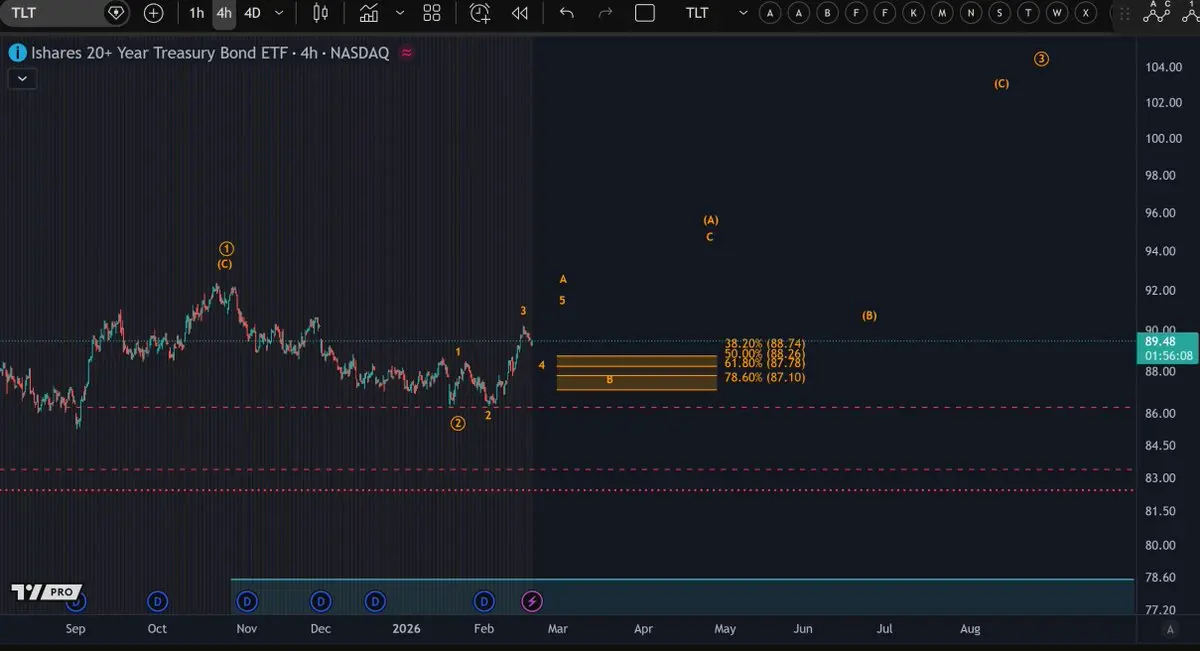This screenshot has height=651, width=1200.
Task: Open the candlestick chart type selector
Action: [x=320, y=13]
